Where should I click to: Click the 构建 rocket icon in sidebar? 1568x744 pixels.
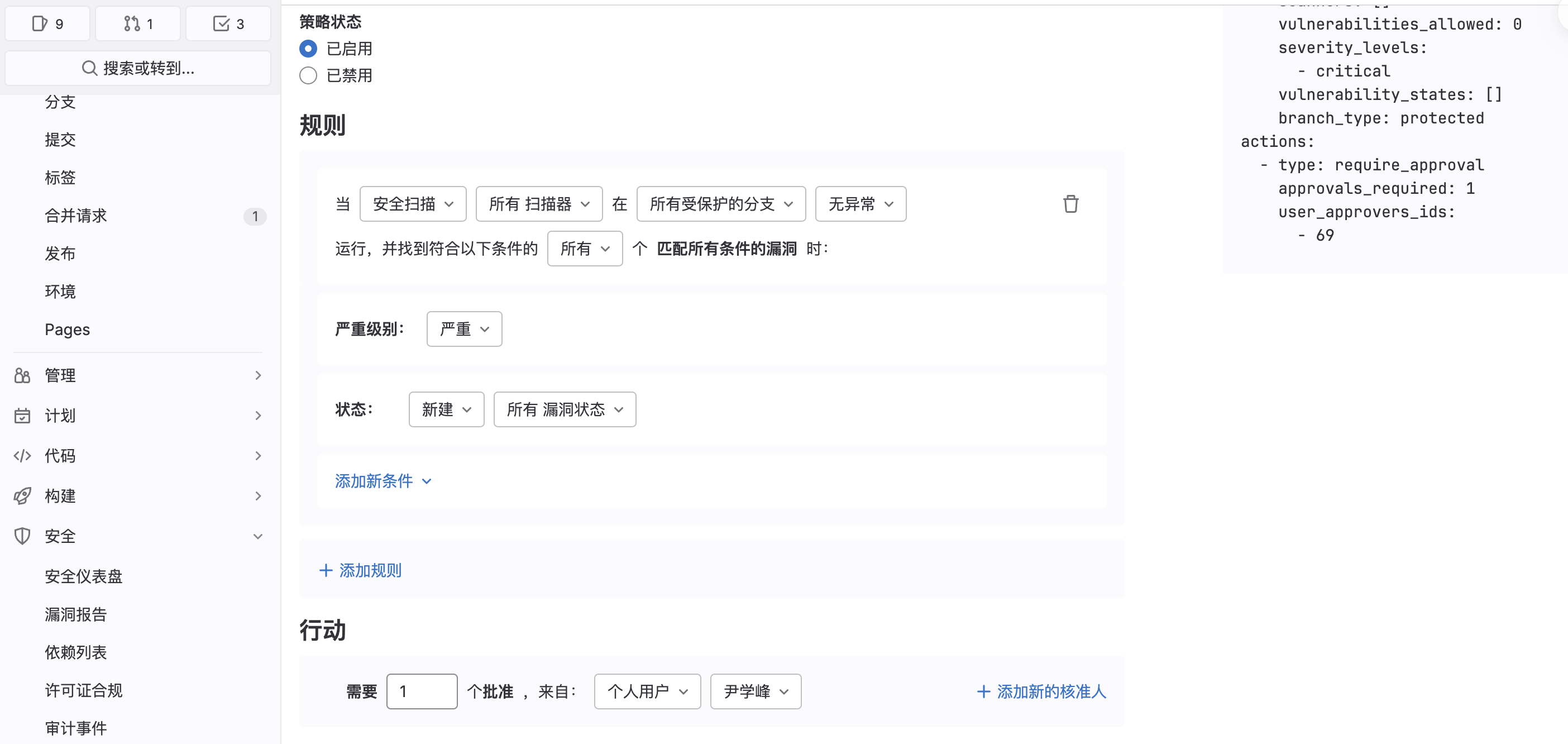pyautogui.click(x=22, y=495)
